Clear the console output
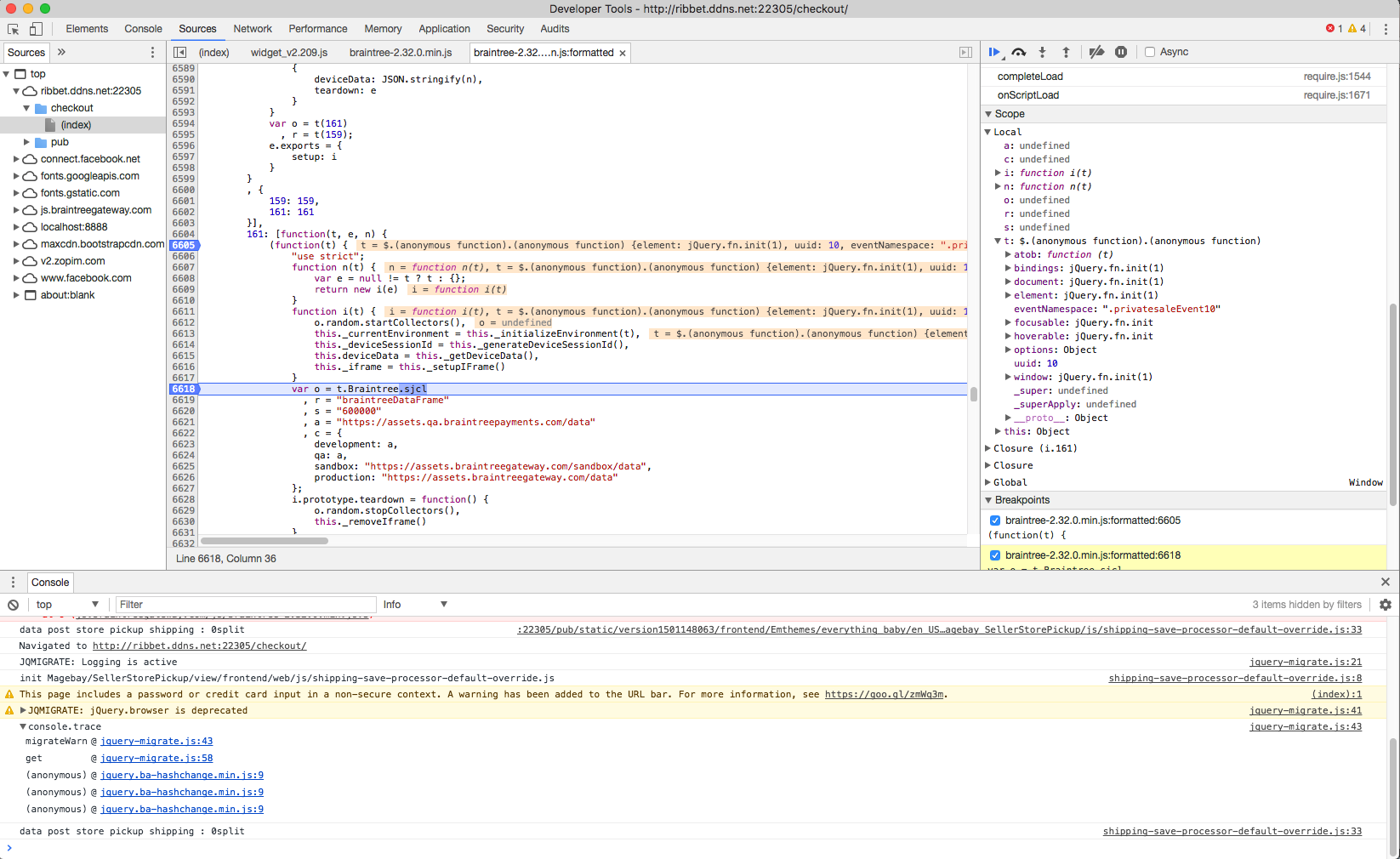1400x859 pixels. (x=13, y=604)
